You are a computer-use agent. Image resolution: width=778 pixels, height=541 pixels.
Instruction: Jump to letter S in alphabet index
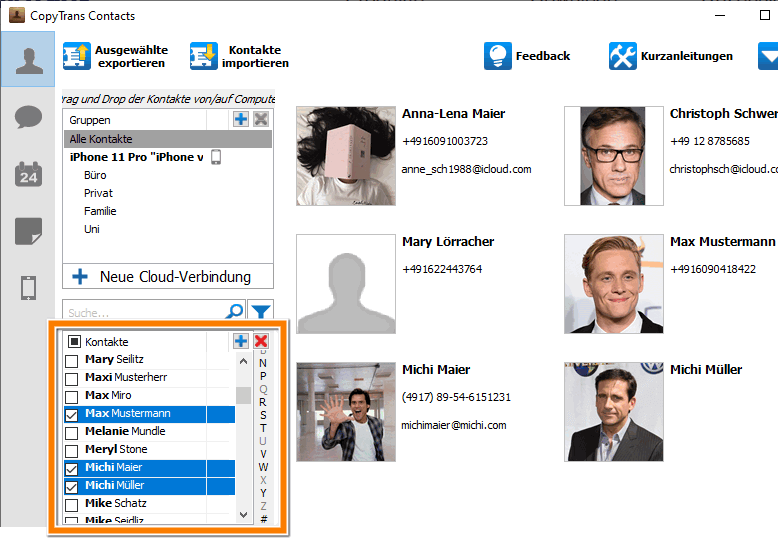[263, 415]
